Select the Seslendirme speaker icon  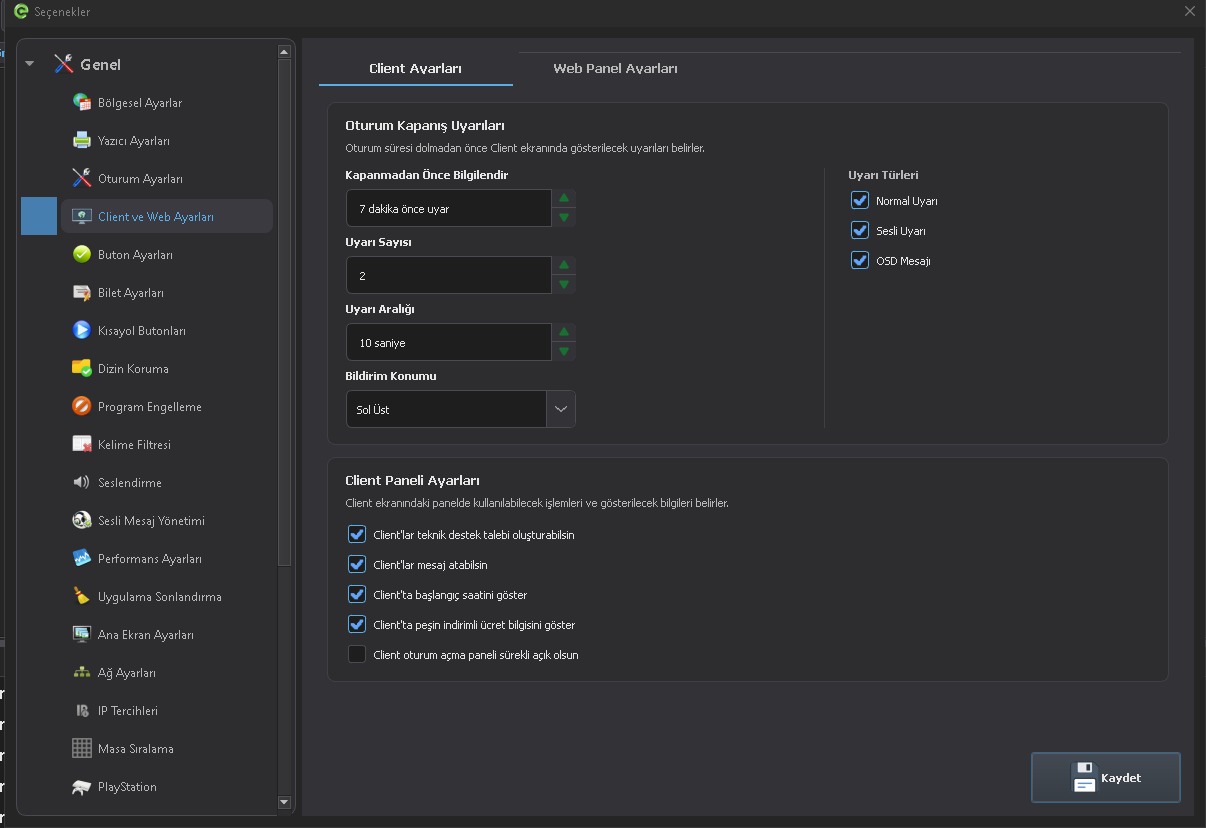82,482
